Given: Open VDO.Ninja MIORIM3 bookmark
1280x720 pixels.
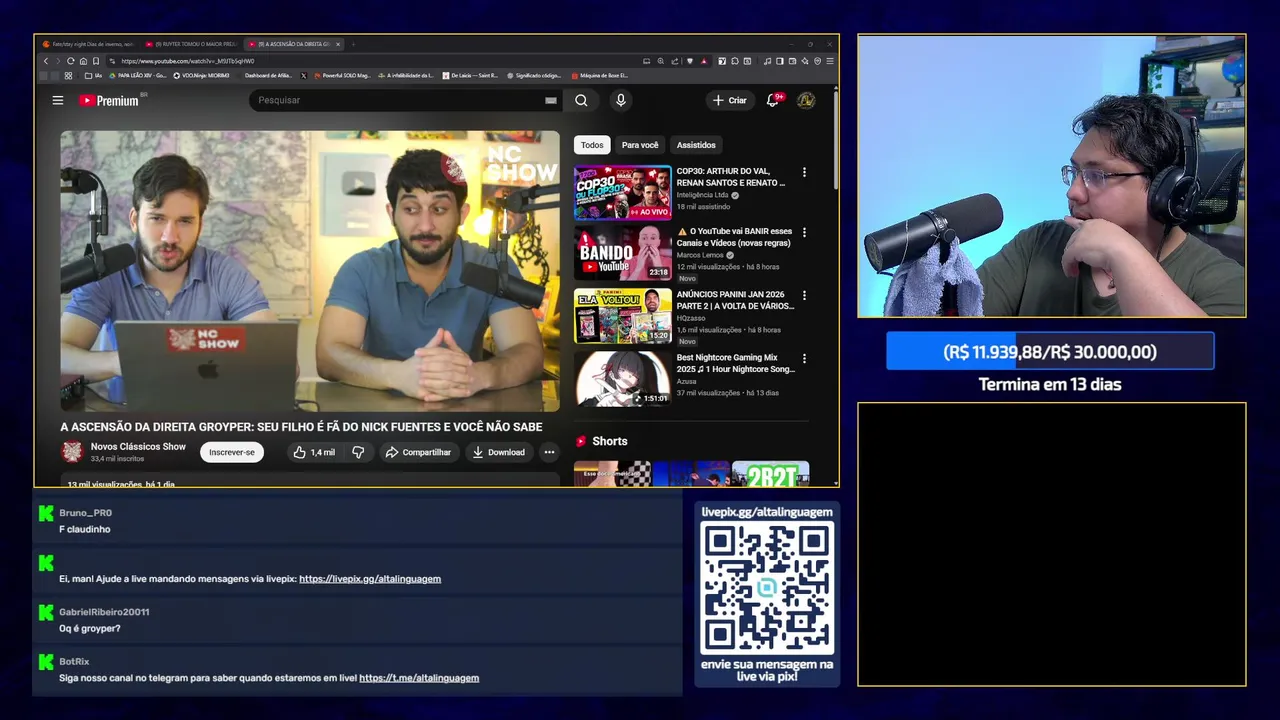Looking at the screenshot, I should click(200, 75).
